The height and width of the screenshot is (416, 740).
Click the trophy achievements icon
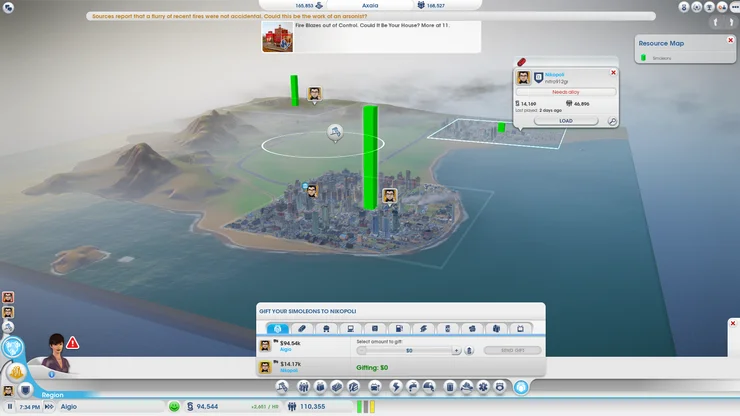coord(709,7)
